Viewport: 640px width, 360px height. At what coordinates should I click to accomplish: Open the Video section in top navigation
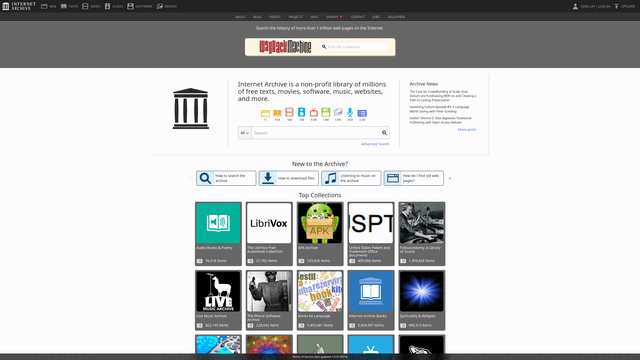pyautogui.click(x=91, y=6)
